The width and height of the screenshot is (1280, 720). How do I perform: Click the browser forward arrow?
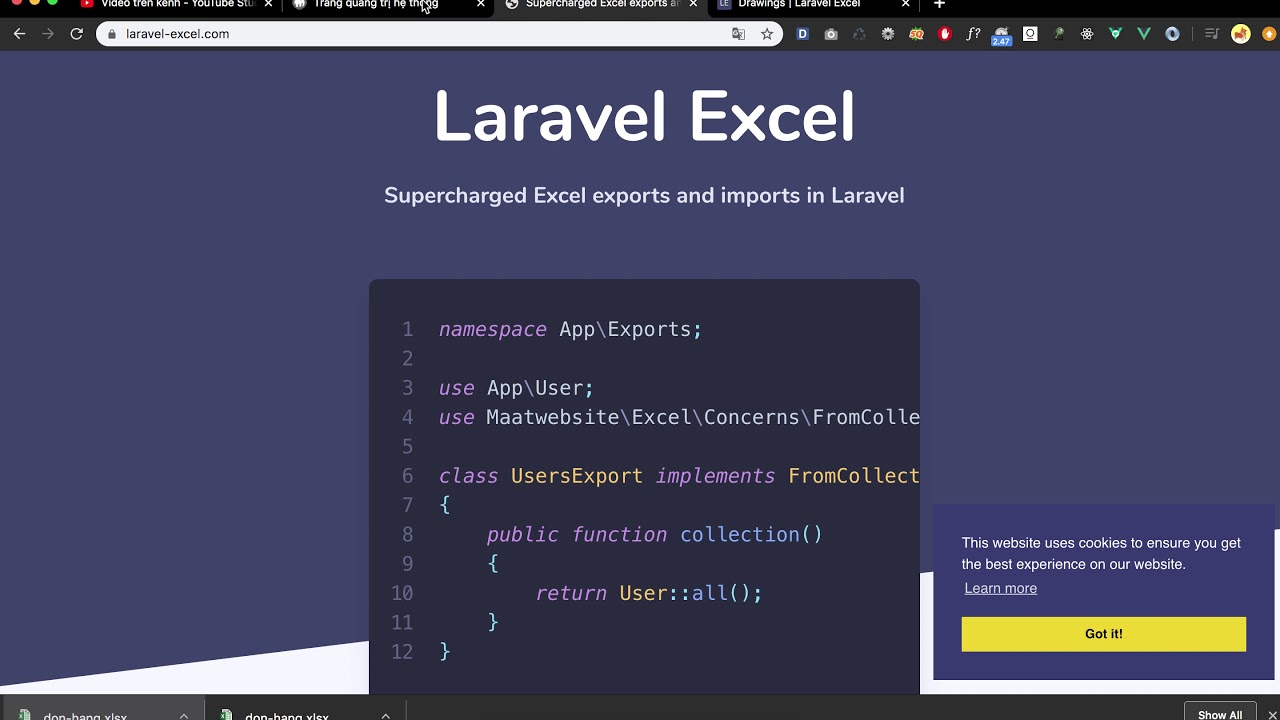[48, 34]
